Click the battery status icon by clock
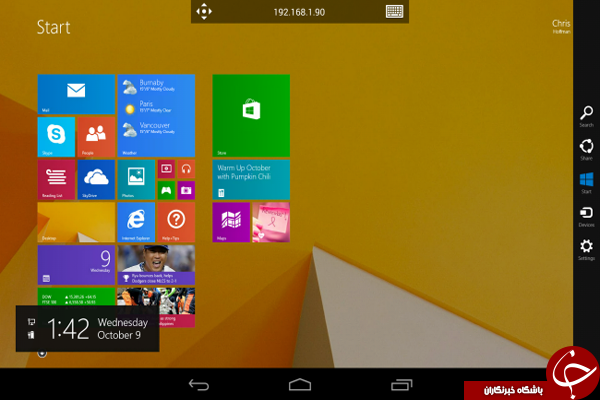This screenshot has height=400, width=600. pyautogui.click(x=31, y=335)
